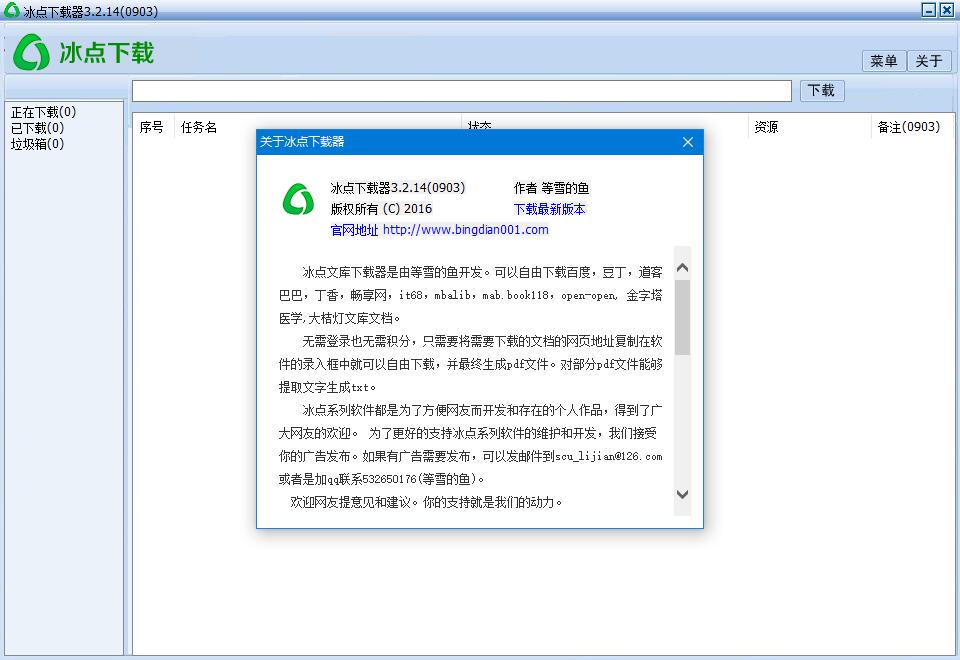Click the 下载 button beside the URL field
The image size is (960, 660).
822,91
